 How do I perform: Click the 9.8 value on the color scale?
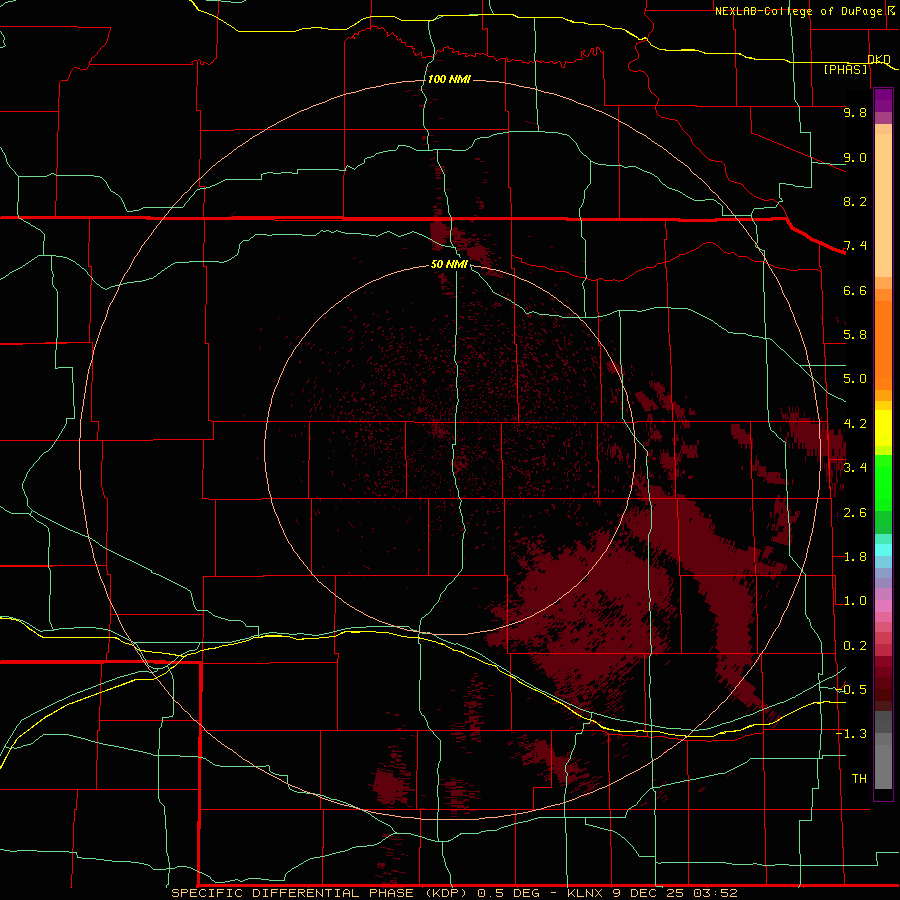(855, 113)
